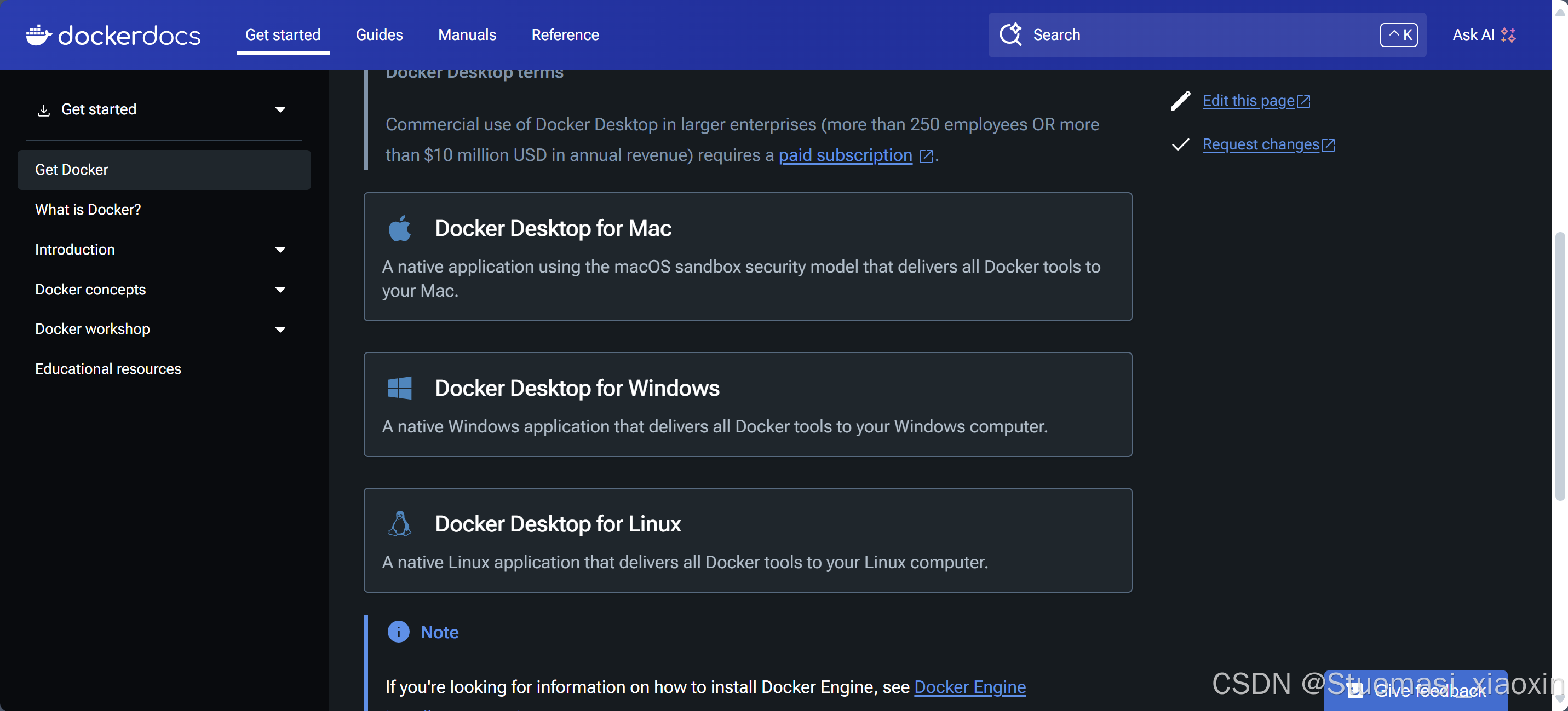
Task: Follow the paid subscription link
Action: [x=845, y=155]
